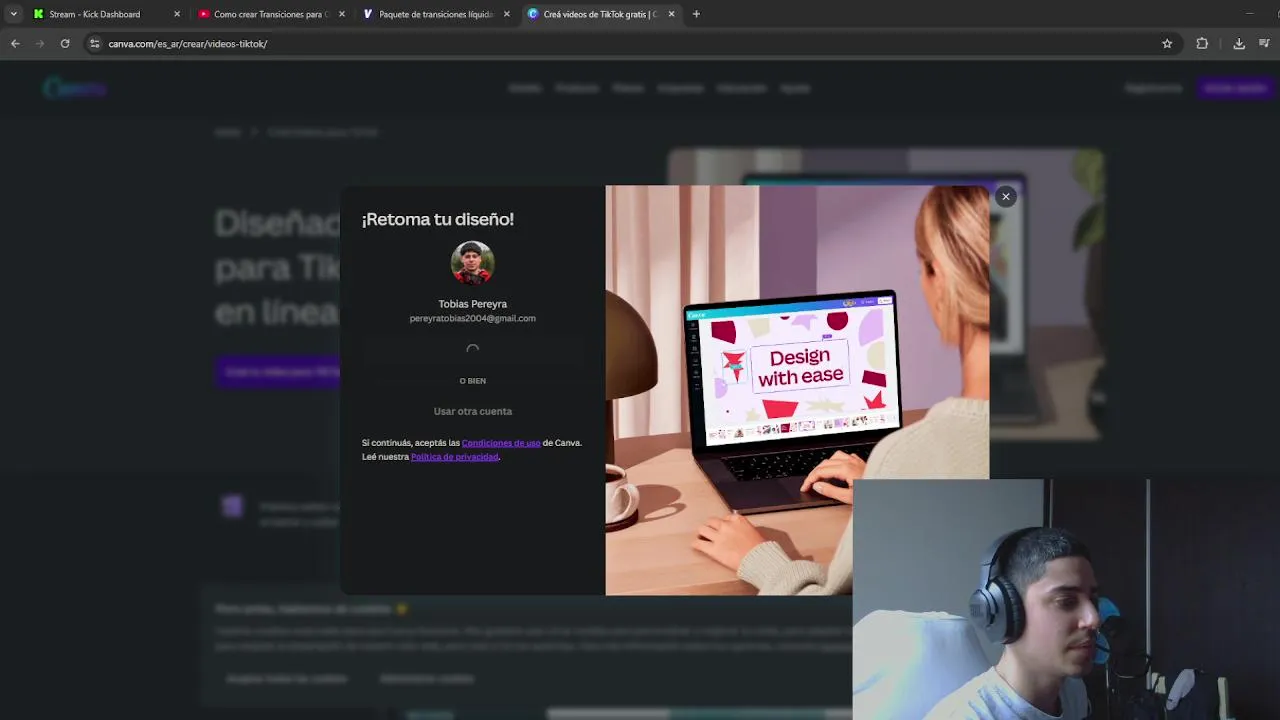Click the Design with ease laptop image
The width and height of the screenshot is (1280, 720).
coord(797,390)
